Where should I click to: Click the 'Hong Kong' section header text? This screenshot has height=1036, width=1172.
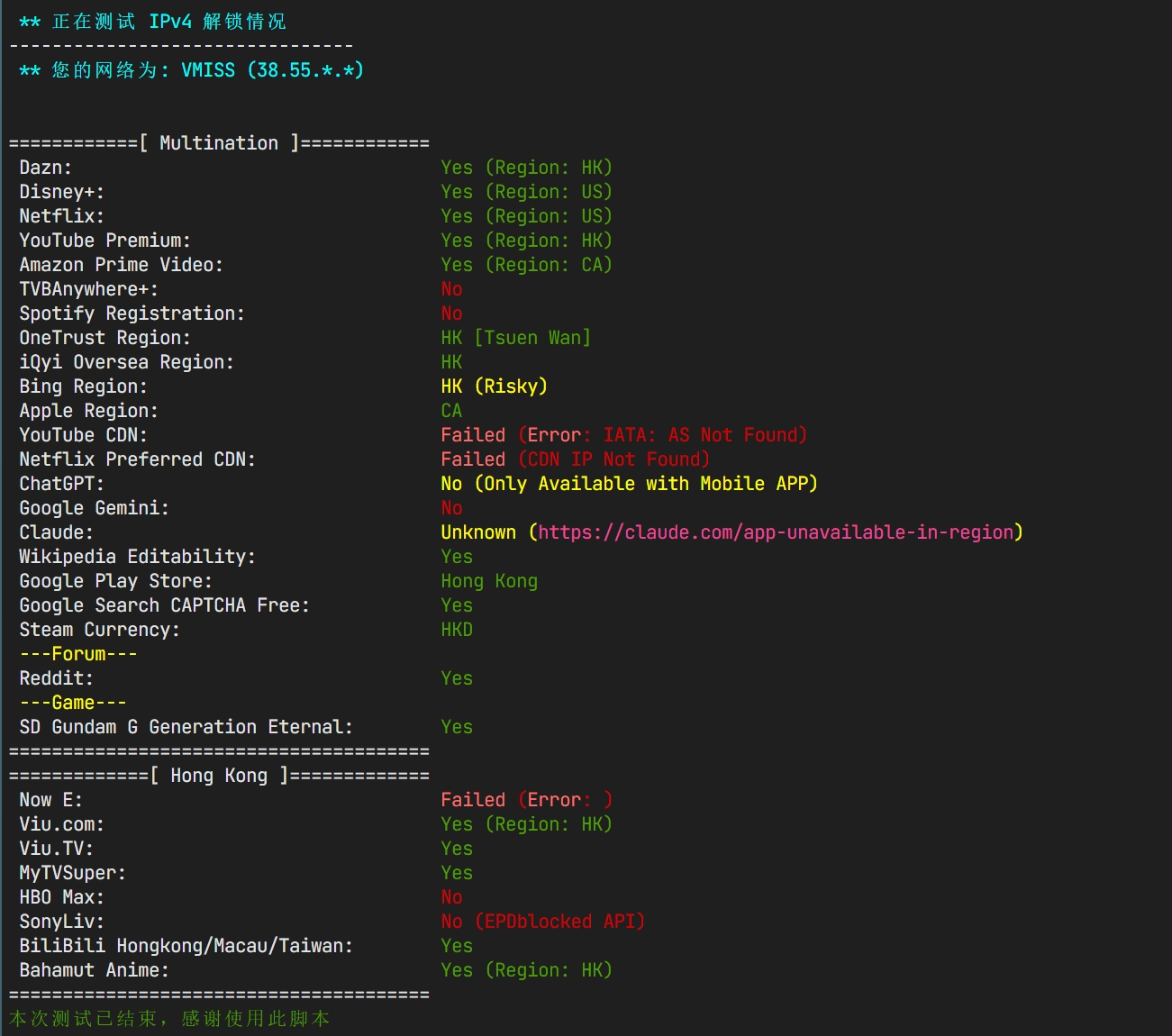219,776
